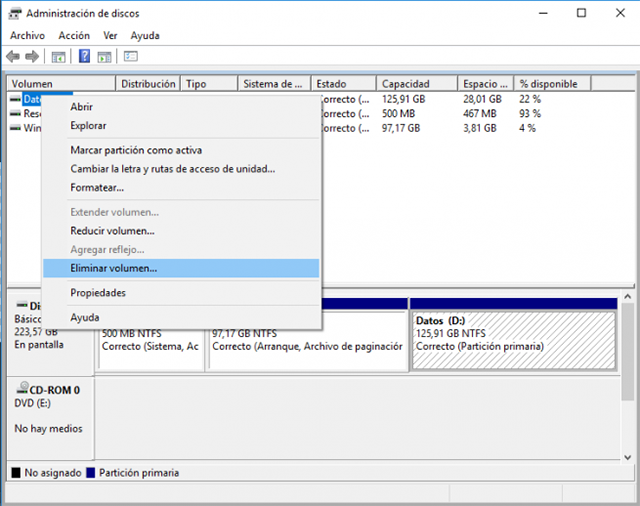Click the scrollbar up arrow in disk pane

coord(627,297)
